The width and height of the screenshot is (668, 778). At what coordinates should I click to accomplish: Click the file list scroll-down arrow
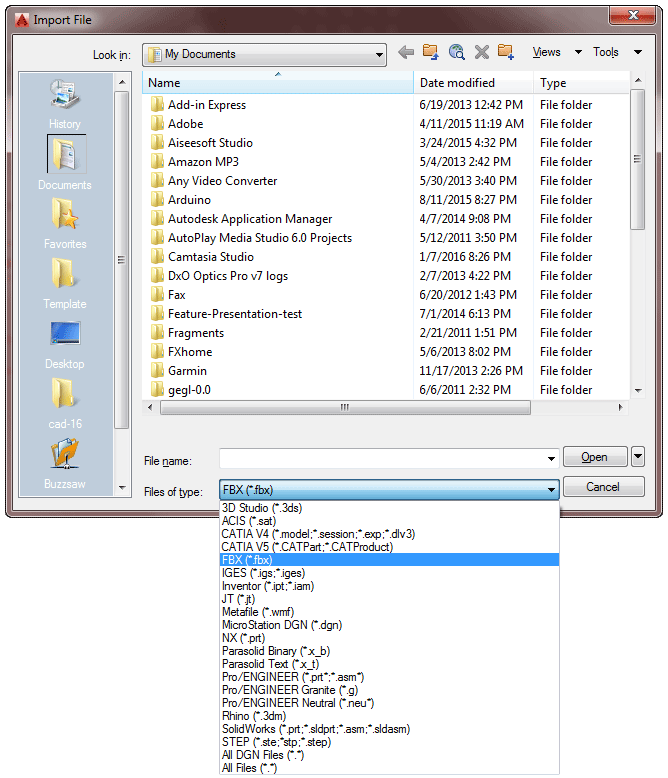pyautogui.click(x=638, y=391)
